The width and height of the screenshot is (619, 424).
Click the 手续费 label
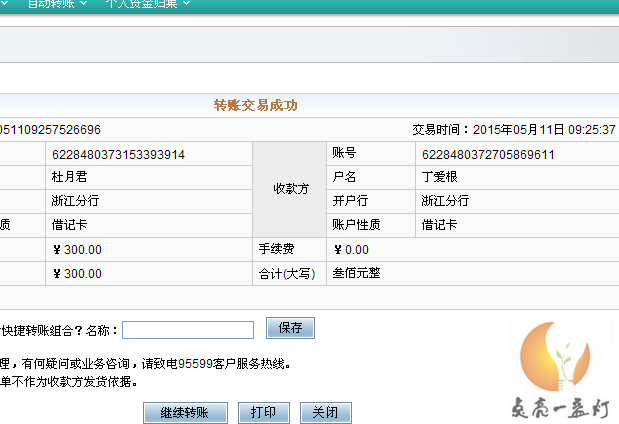click(276, 249)
